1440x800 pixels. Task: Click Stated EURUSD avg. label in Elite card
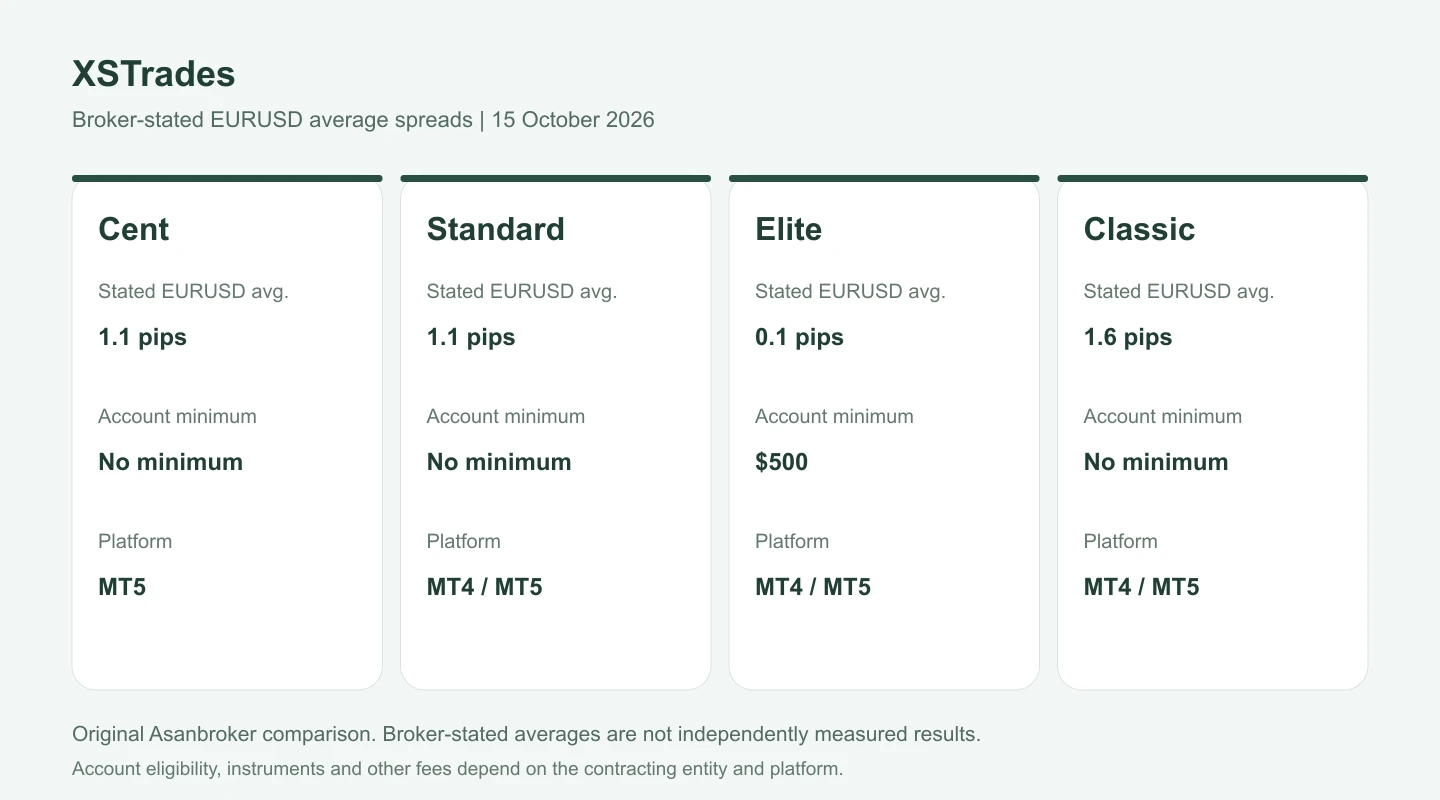click(850, 292)
